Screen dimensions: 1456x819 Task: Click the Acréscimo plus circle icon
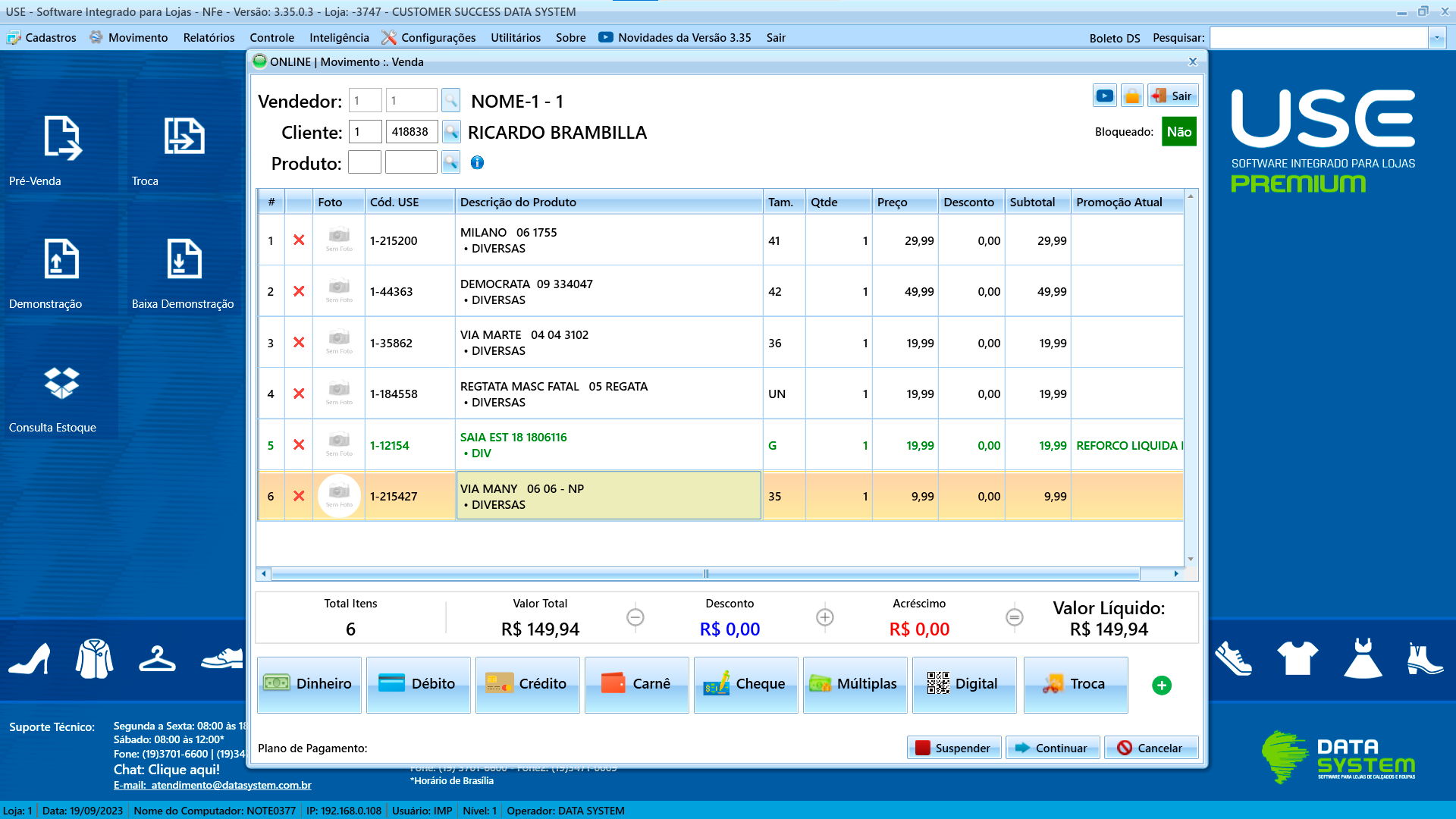(825, 617)
